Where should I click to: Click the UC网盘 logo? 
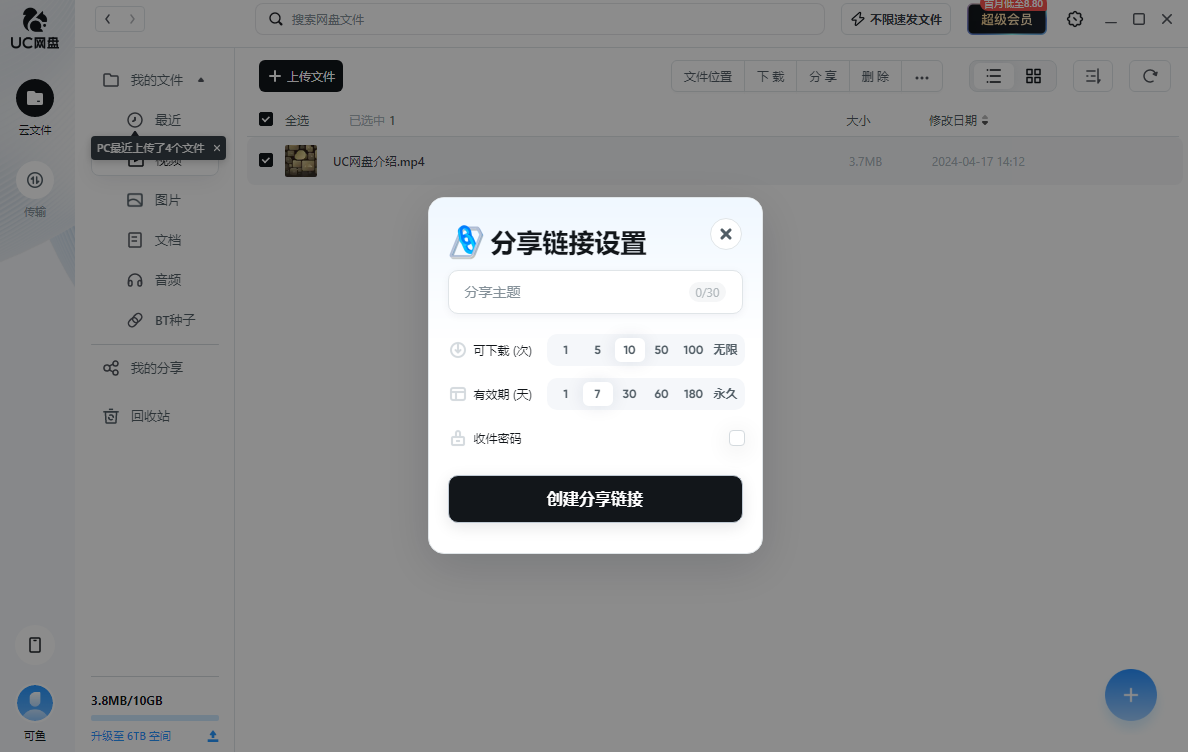pos(35,28)
